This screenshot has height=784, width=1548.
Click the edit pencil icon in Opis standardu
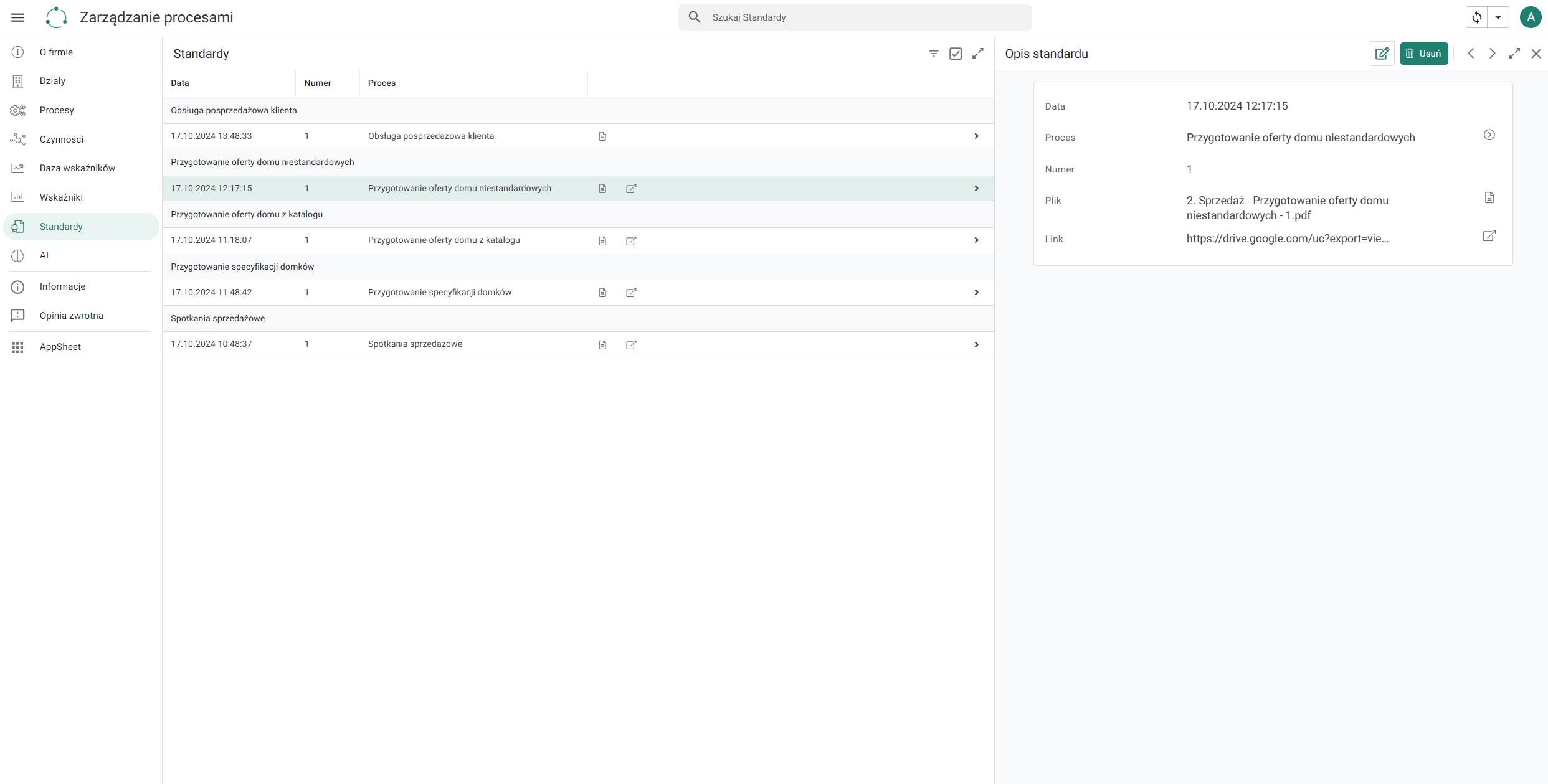(x=1382, y=54)
